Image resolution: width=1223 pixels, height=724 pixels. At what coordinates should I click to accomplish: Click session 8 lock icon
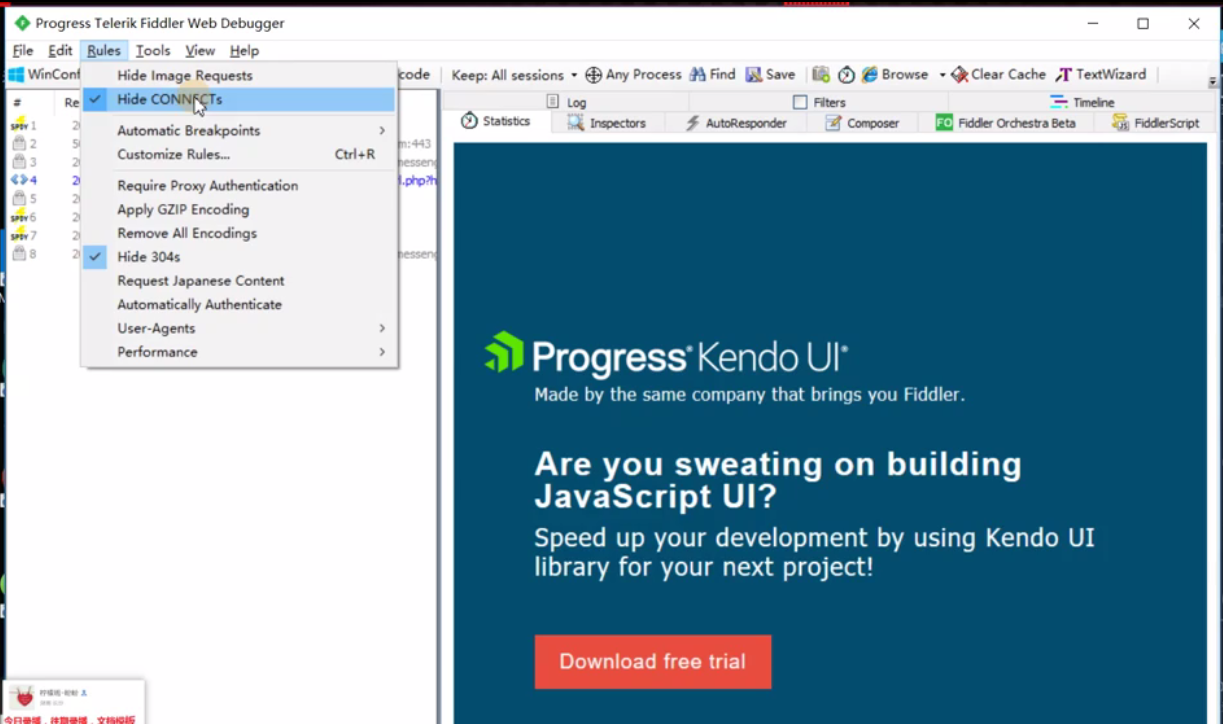(x=18, y=254)
